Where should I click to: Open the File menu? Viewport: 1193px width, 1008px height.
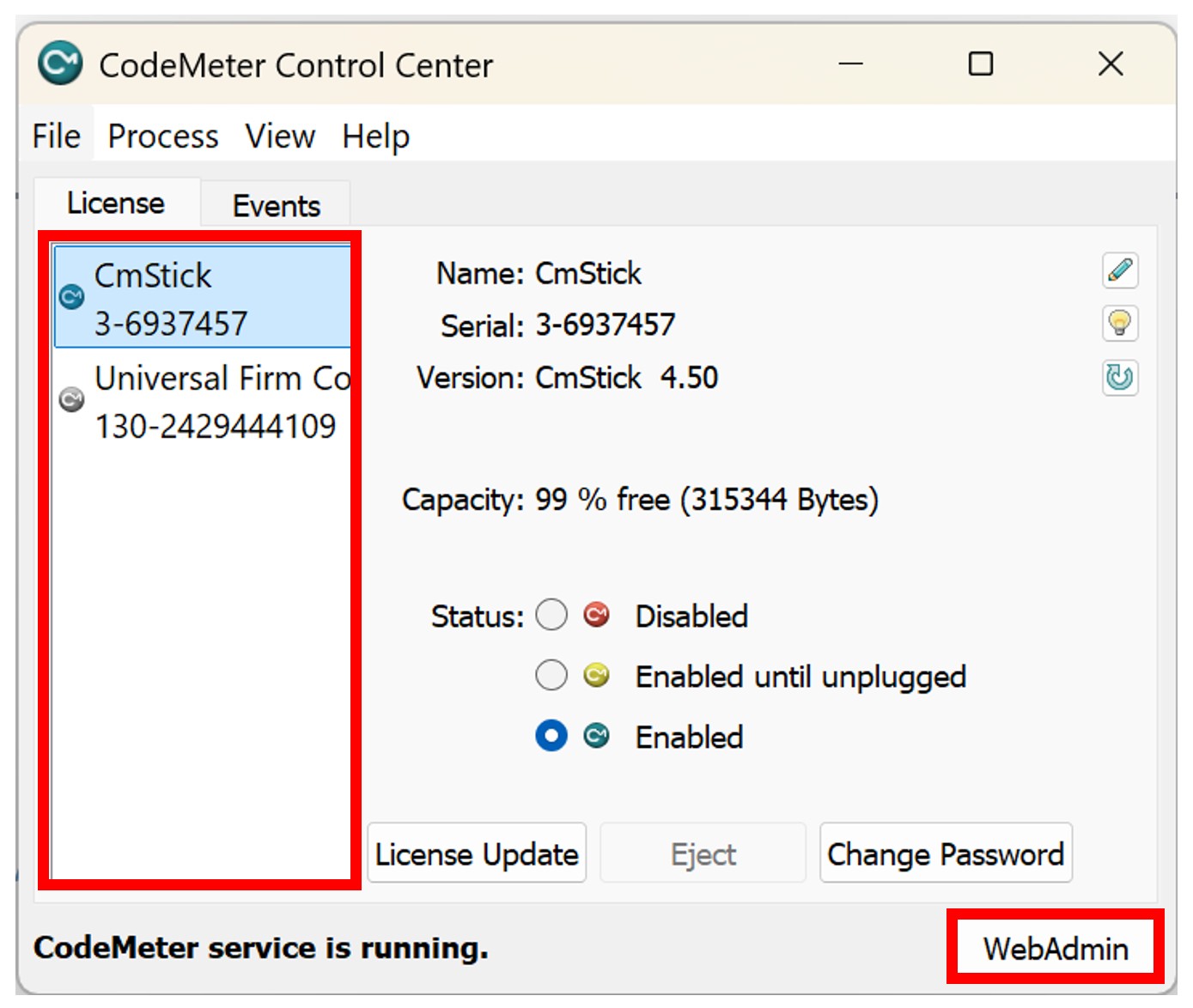(x=57, y=136)
